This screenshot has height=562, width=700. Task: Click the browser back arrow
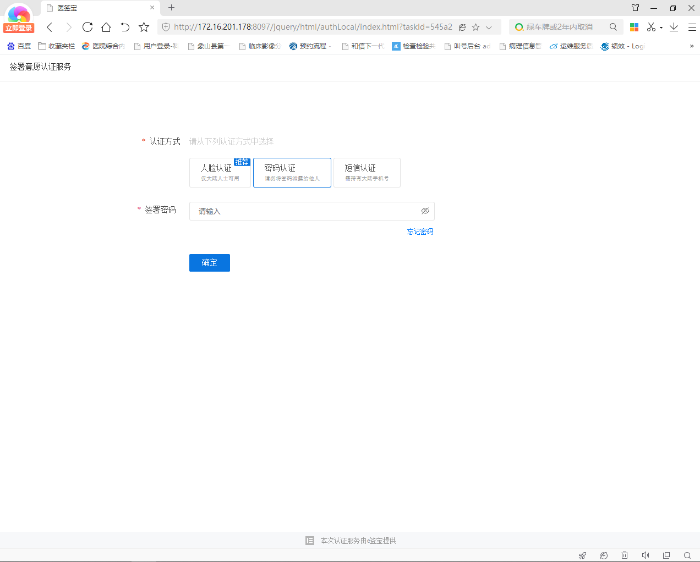(50, 27)
